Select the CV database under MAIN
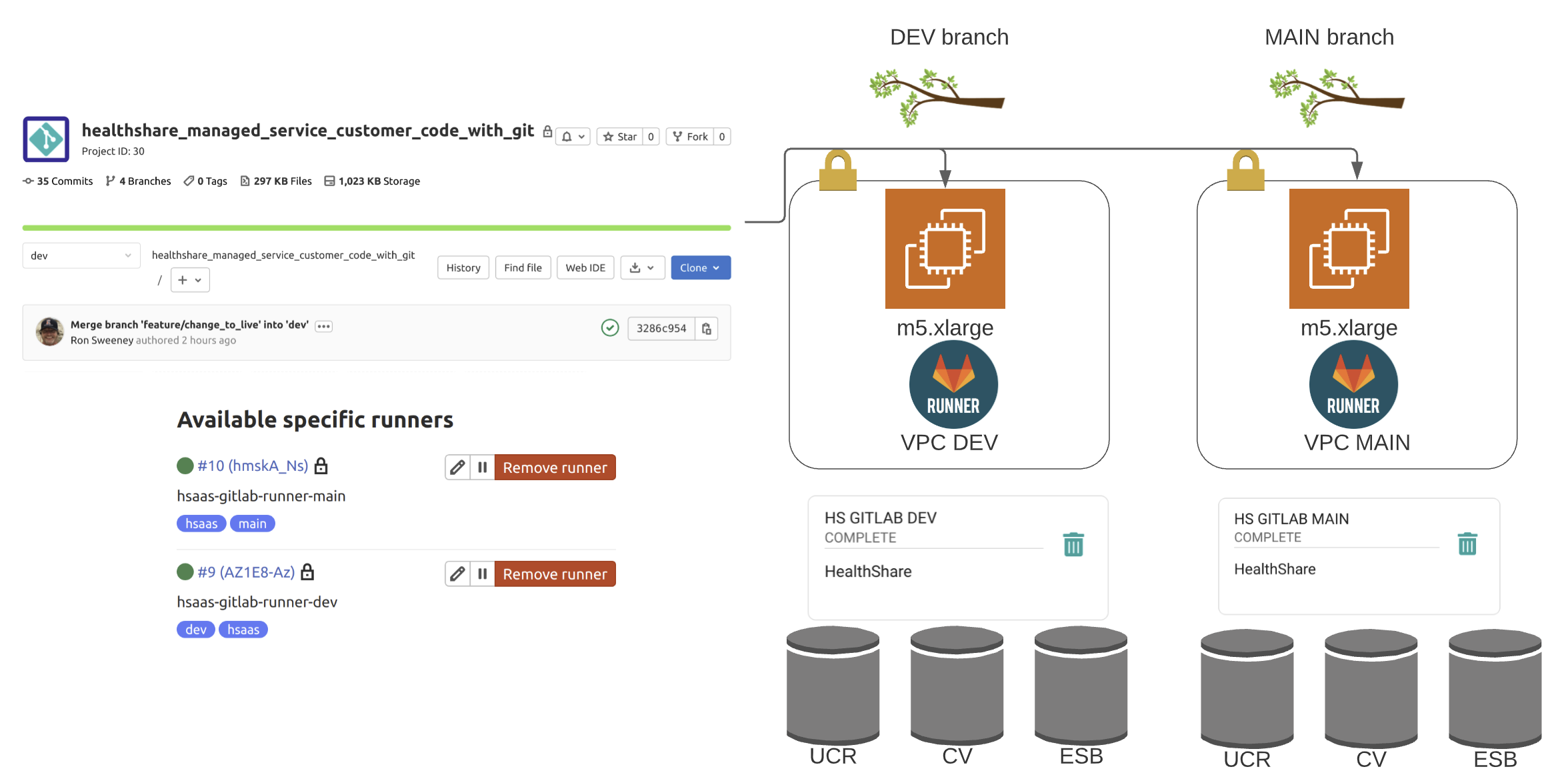 coord(1371,689)
